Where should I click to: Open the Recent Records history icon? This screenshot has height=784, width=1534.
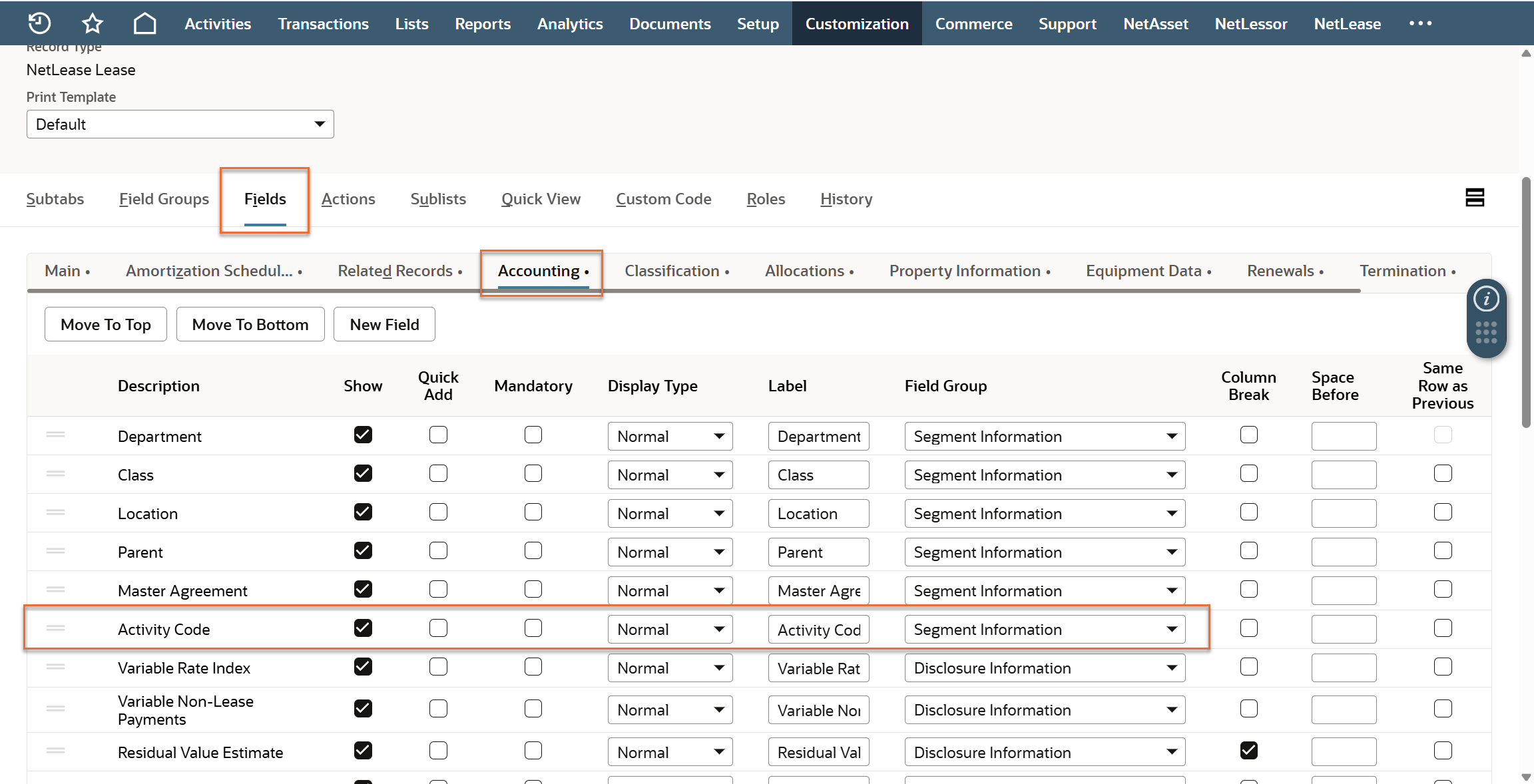point(39,23)
